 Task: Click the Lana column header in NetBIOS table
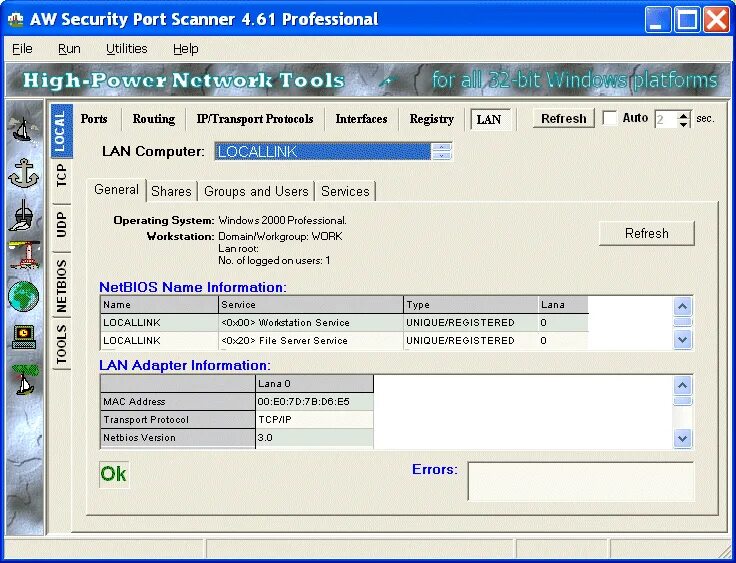click(563, 304)
